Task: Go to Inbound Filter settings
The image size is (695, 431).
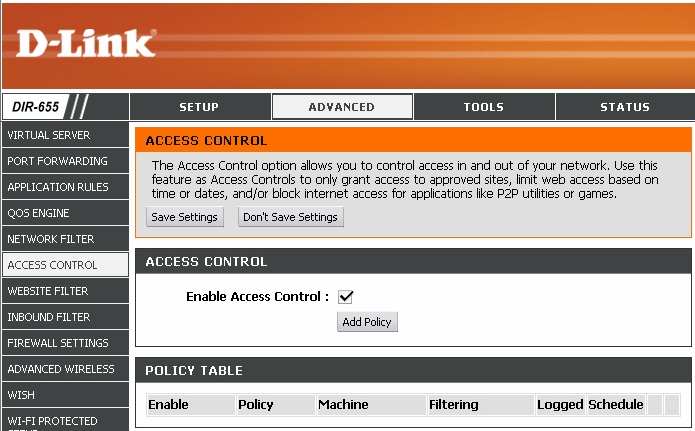Action: 65,317
